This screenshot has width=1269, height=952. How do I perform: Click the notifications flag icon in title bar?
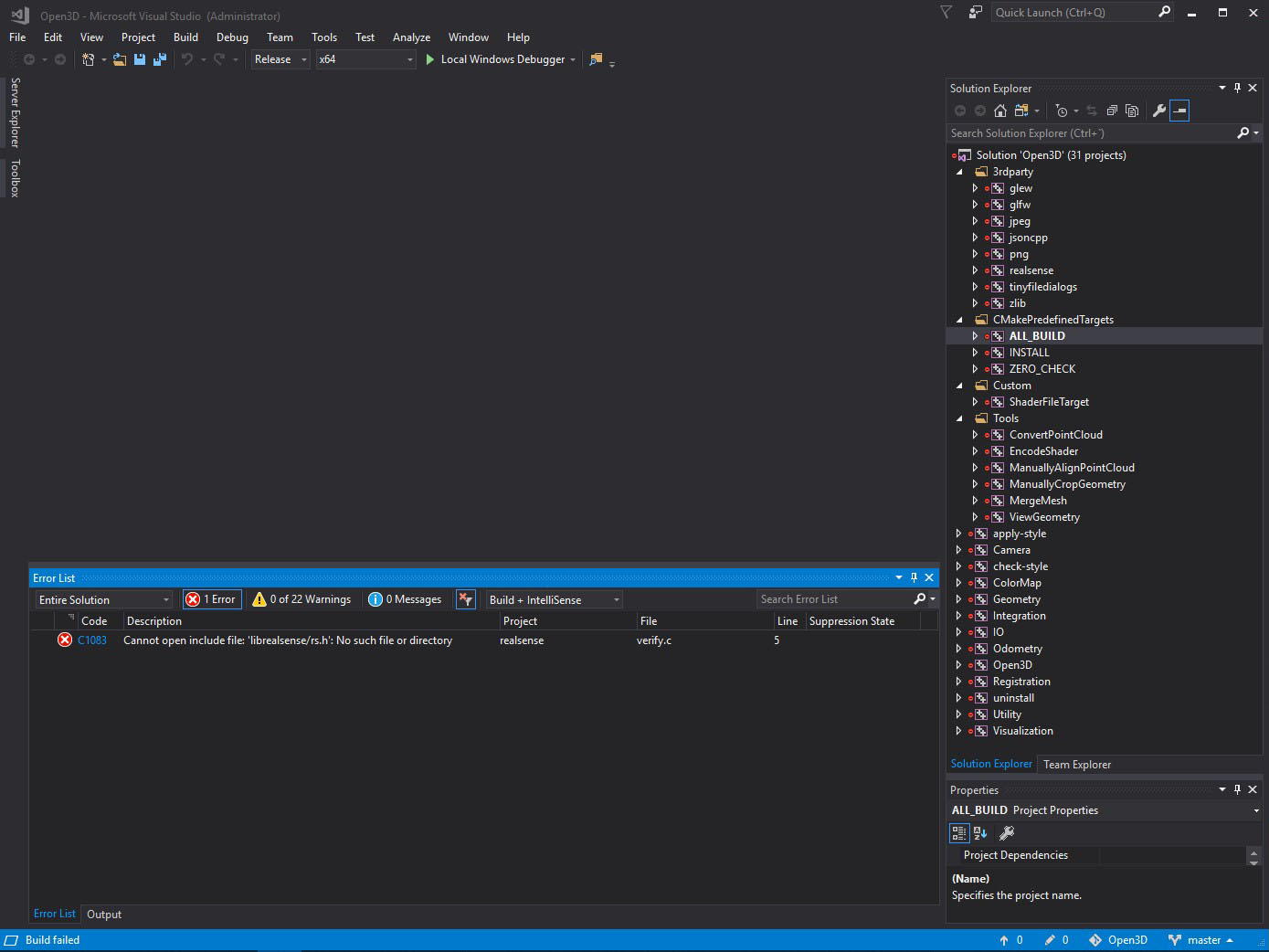(946, 13)
